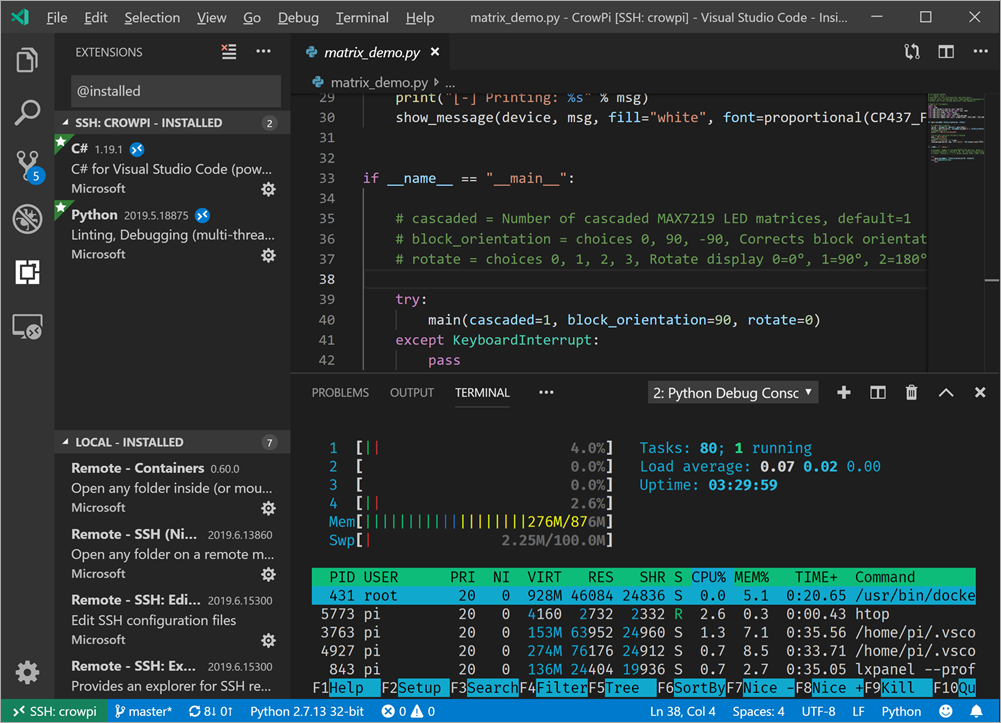This screenshot has width=1001, height=723.
Task: Open changes compare icon in editor toolbar
Action: point(912,52)
